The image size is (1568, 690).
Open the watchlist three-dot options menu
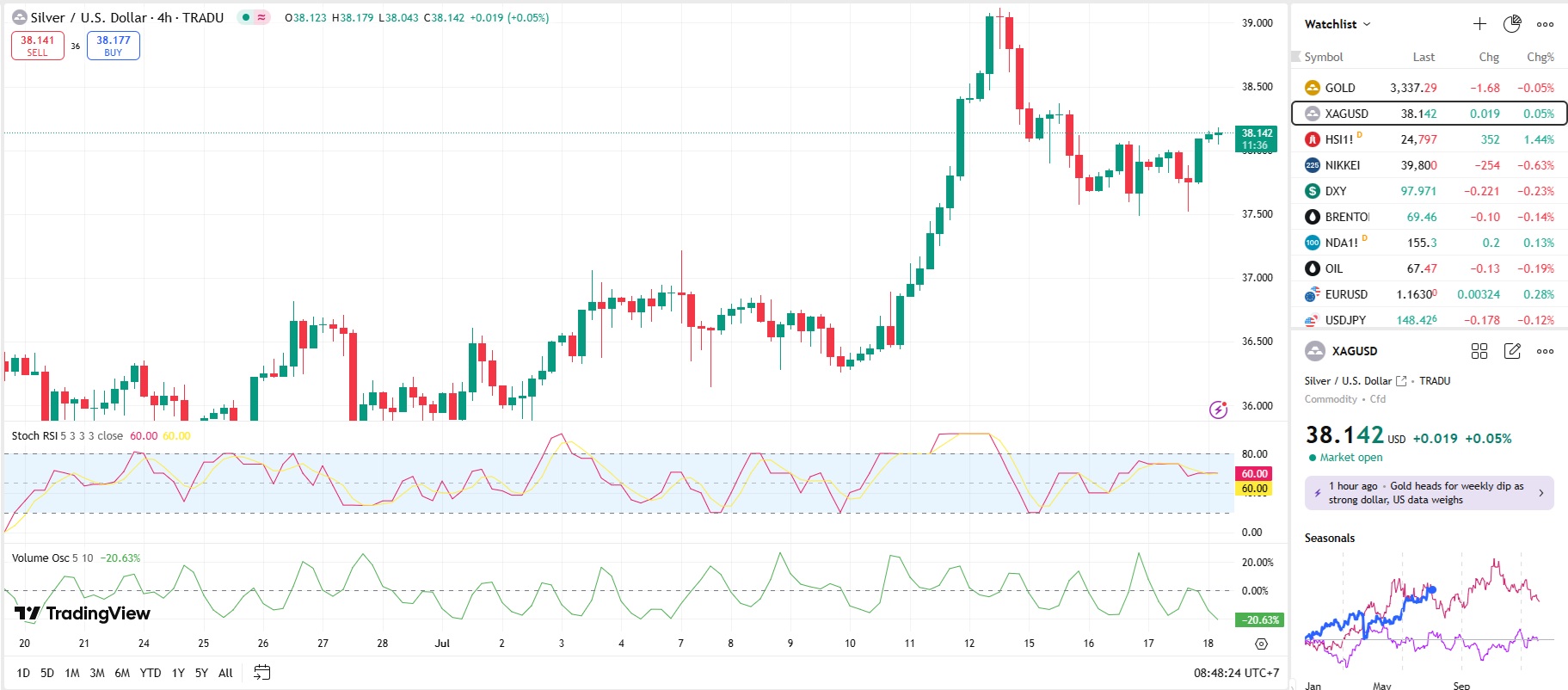(x=1545, y=24)
